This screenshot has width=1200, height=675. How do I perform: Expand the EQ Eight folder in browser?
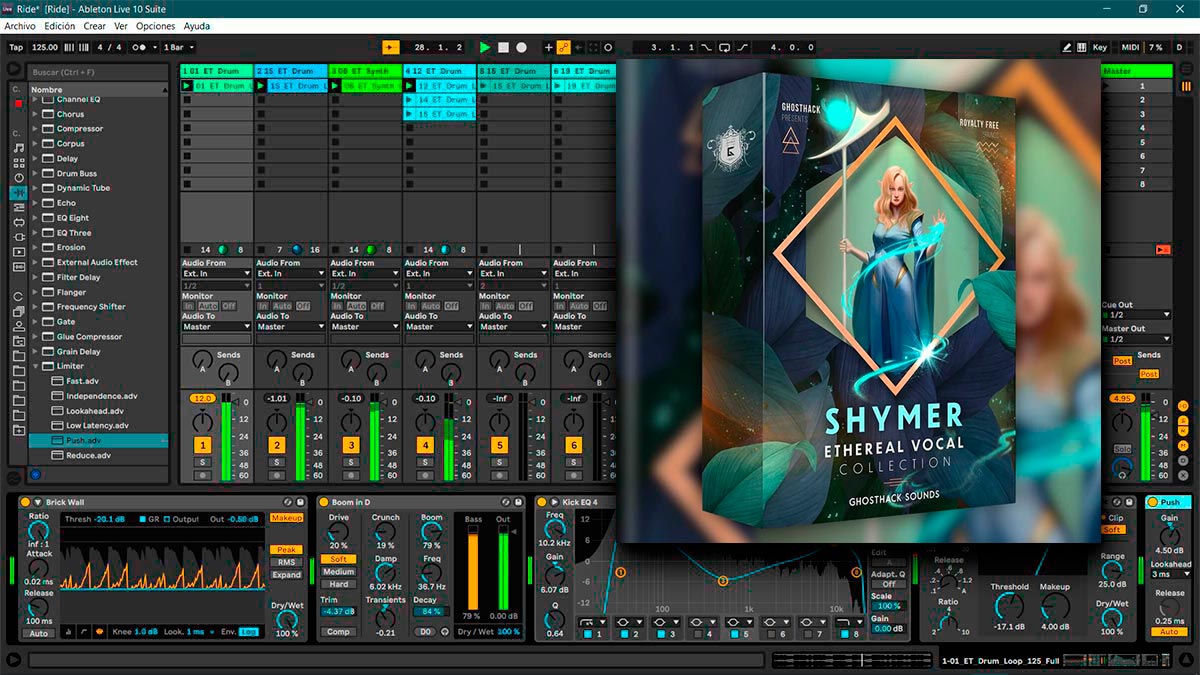coord(36,218)
